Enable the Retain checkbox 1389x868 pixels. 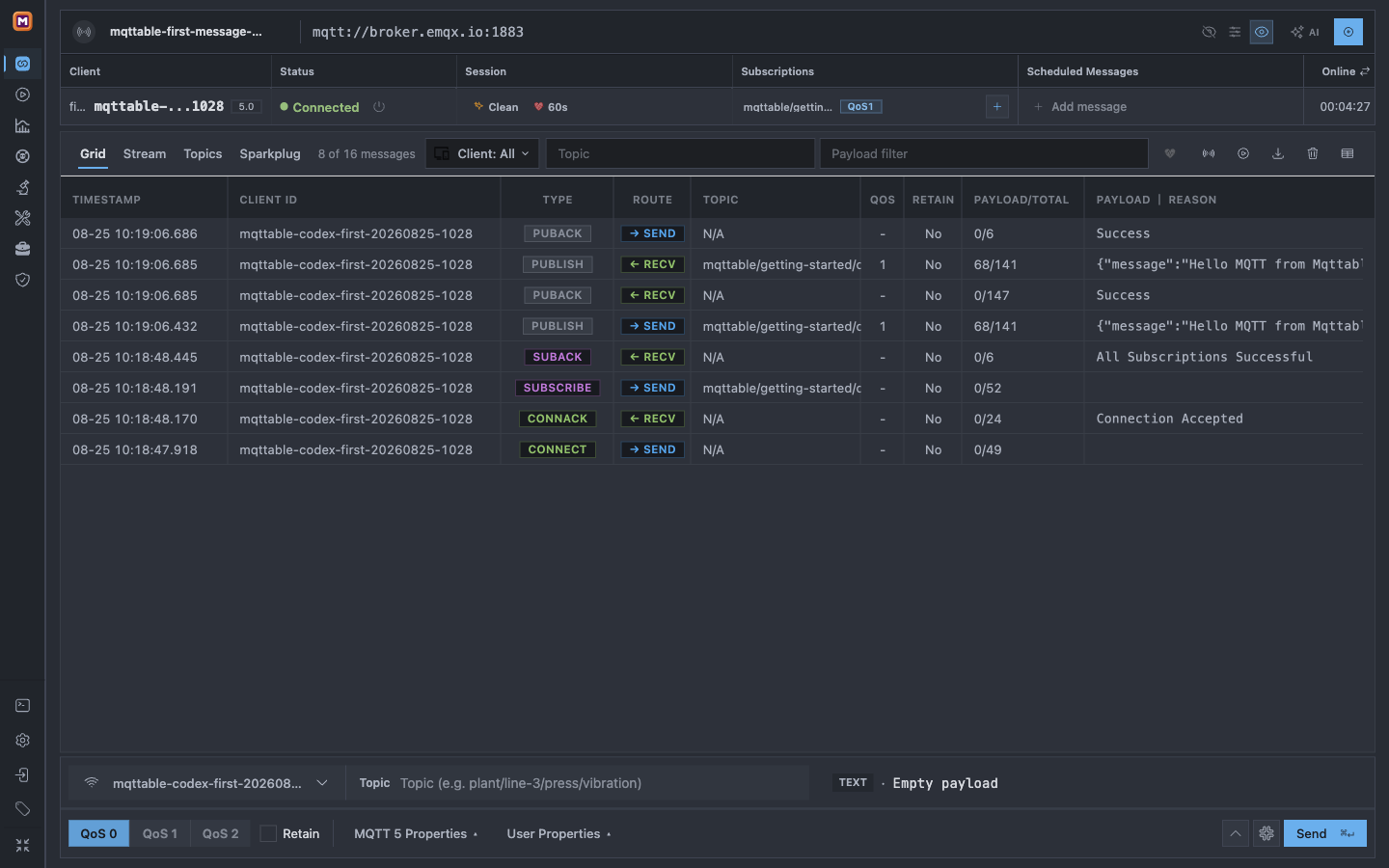coord(268,833)
